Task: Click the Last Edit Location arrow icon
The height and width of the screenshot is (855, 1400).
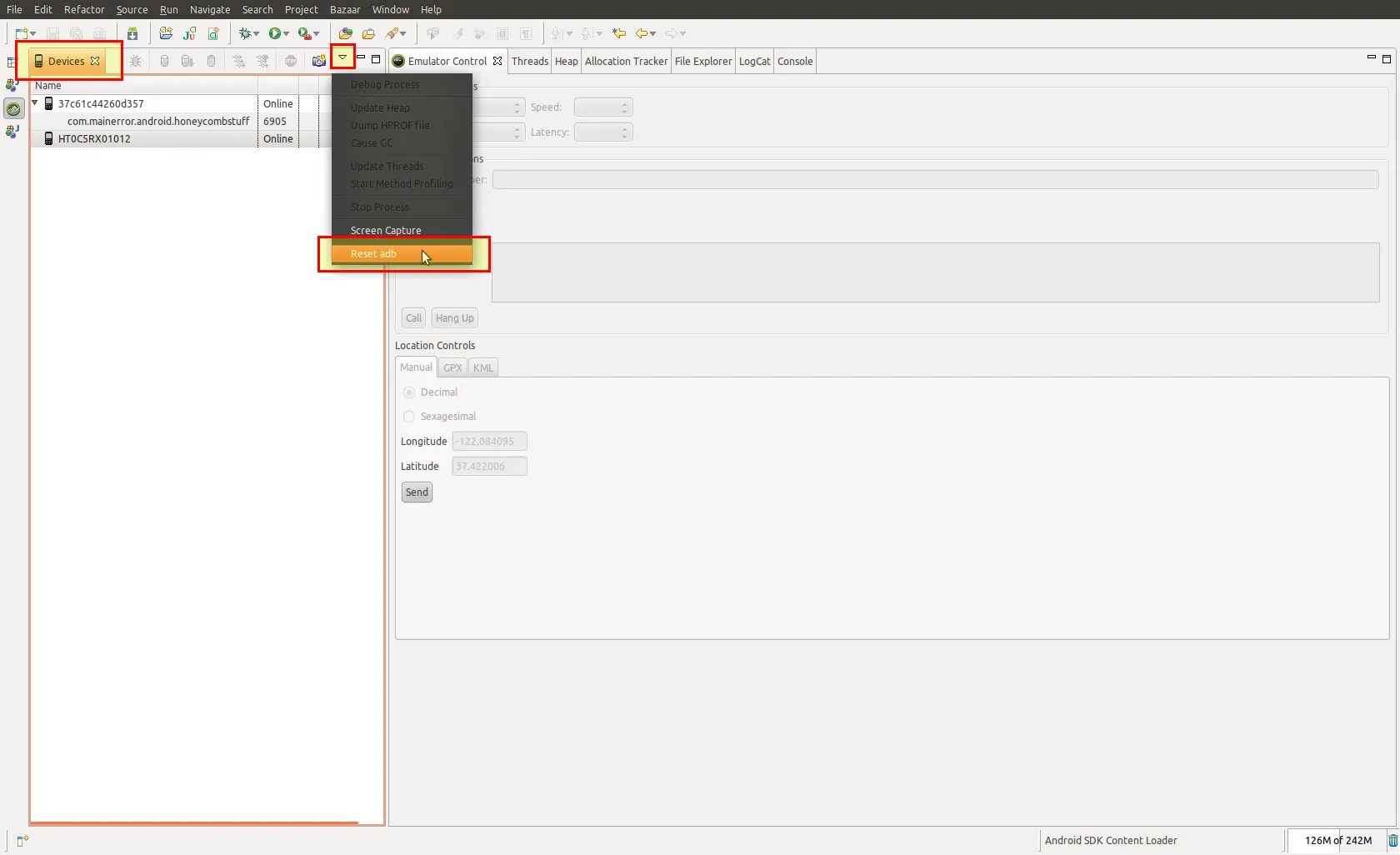Action: (x=619, y=33)
